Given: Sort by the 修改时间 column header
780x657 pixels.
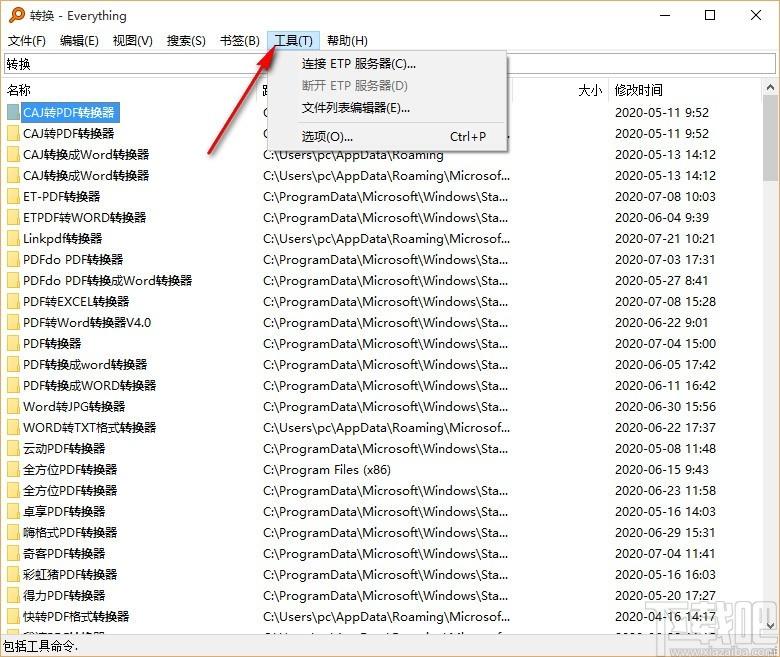Looking at the screenshot, I should point(639,90).
